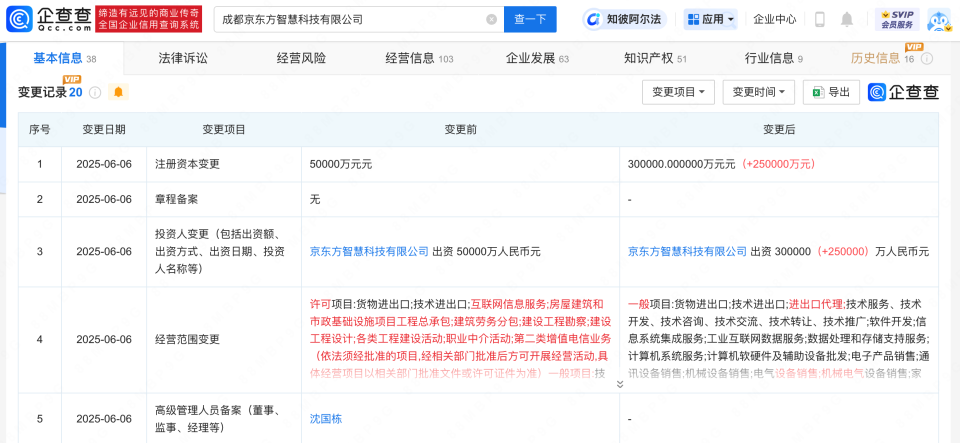The image size is (960, 443).
Task: Open 京东方智慧科技有限公司 link in the 变更后 column
Action: [x=688, y=251]
